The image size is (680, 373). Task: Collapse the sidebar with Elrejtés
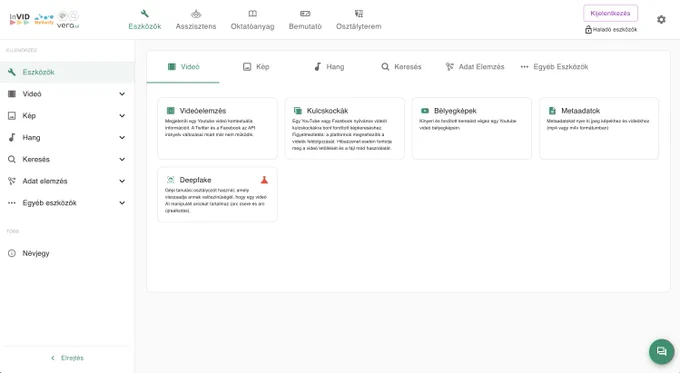click(67, 358)
